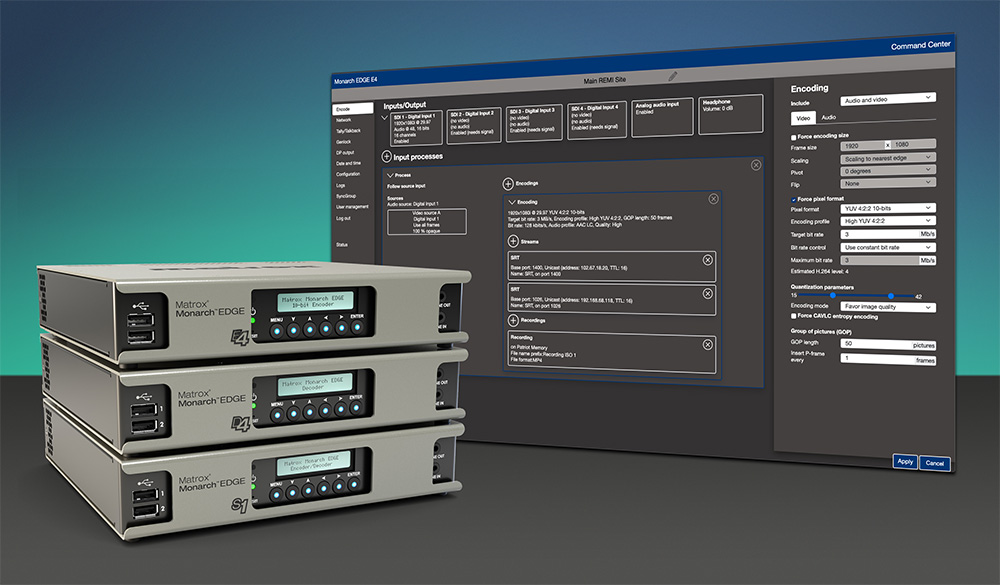Screen dimensions: 1000x585
Task: Uncheck Force pixel format checkbox
Action: click(x=793, y=200)
